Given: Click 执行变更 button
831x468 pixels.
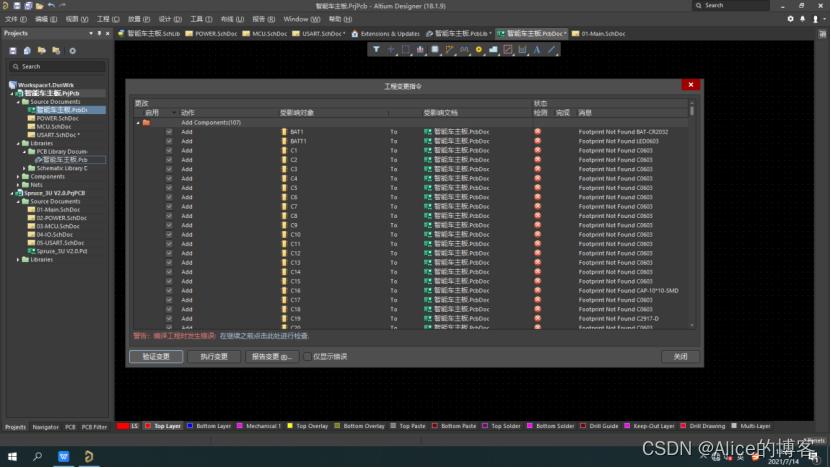Looking at the screenshot, I should 214,357.
